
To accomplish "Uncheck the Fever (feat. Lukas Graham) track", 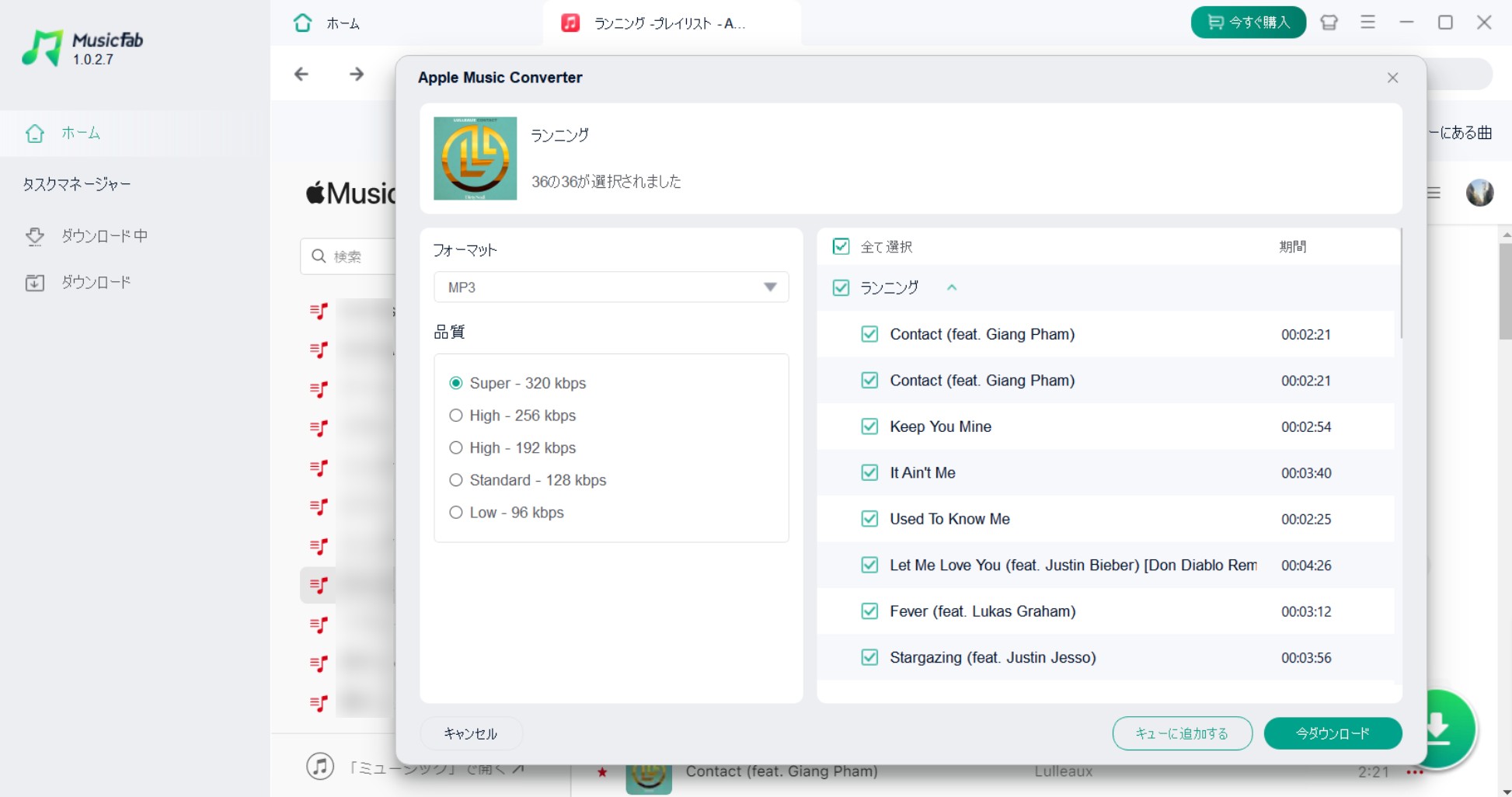I will tap(869, 611).
